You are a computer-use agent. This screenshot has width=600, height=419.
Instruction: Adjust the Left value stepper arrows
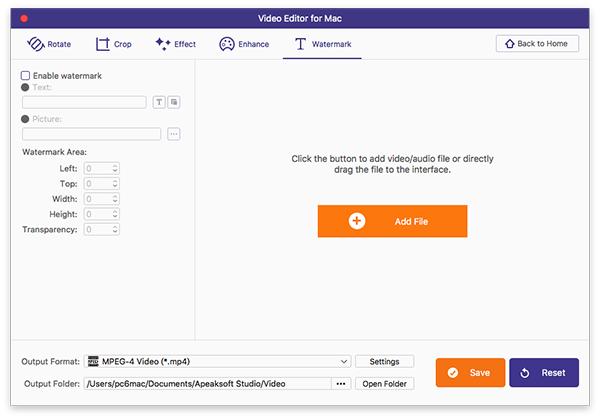[x=115, y=168]
